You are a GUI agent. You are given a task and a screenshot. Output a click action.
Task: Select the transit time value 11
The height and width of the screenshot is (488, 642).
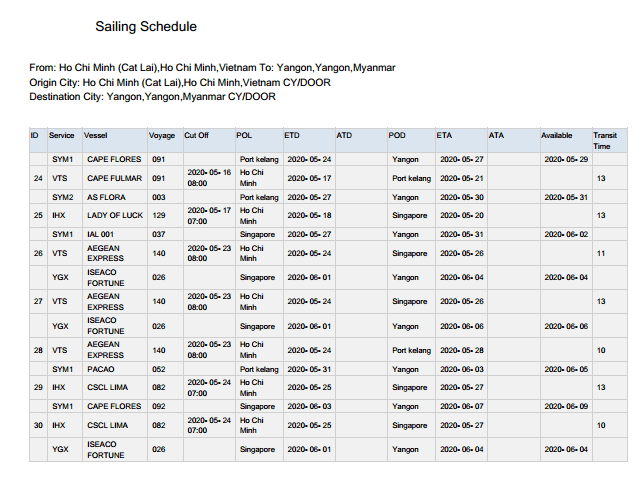point(601,253)
